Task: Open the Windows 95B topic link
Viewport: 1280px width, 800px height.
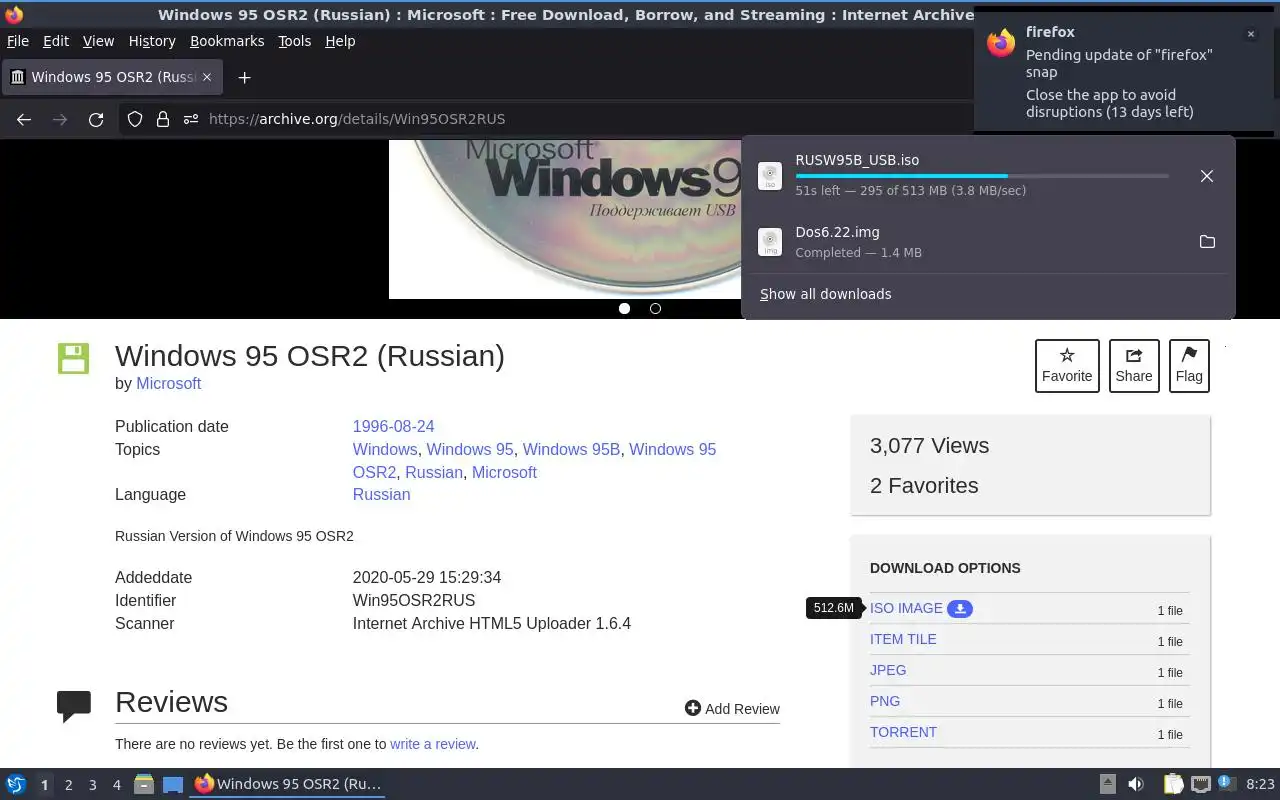Action: click(x=571, y=449)
